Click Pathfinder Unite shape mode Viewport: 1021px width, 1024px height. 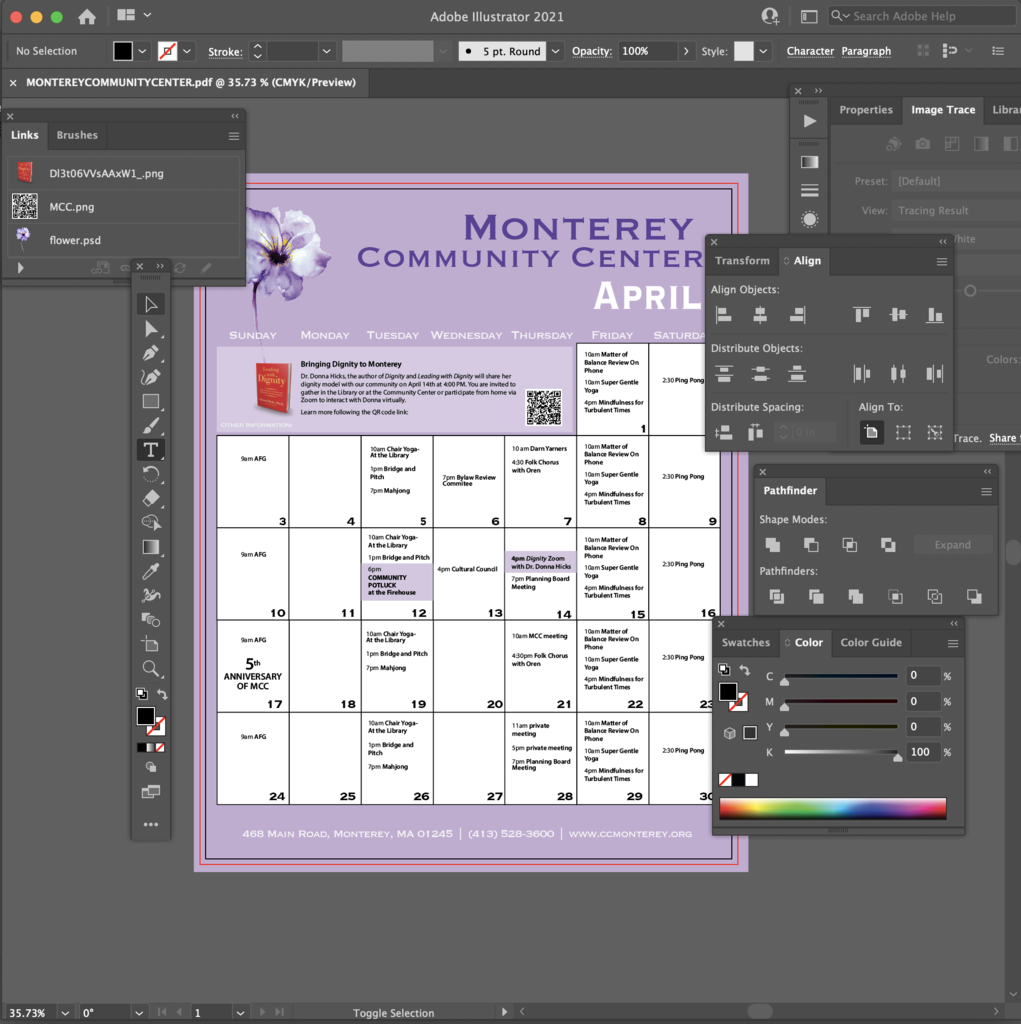[x=773, y=545]
